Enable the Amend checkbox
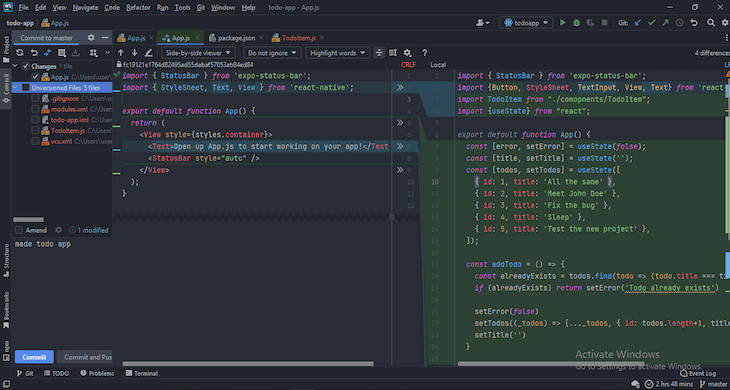The width and height of the screenshot is (730, 390). (19, 230)
